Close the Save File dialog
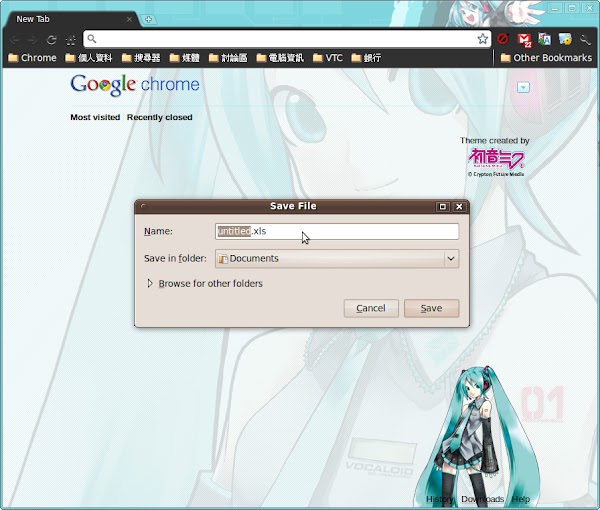 pyautogui.click(x=459, y=207)
